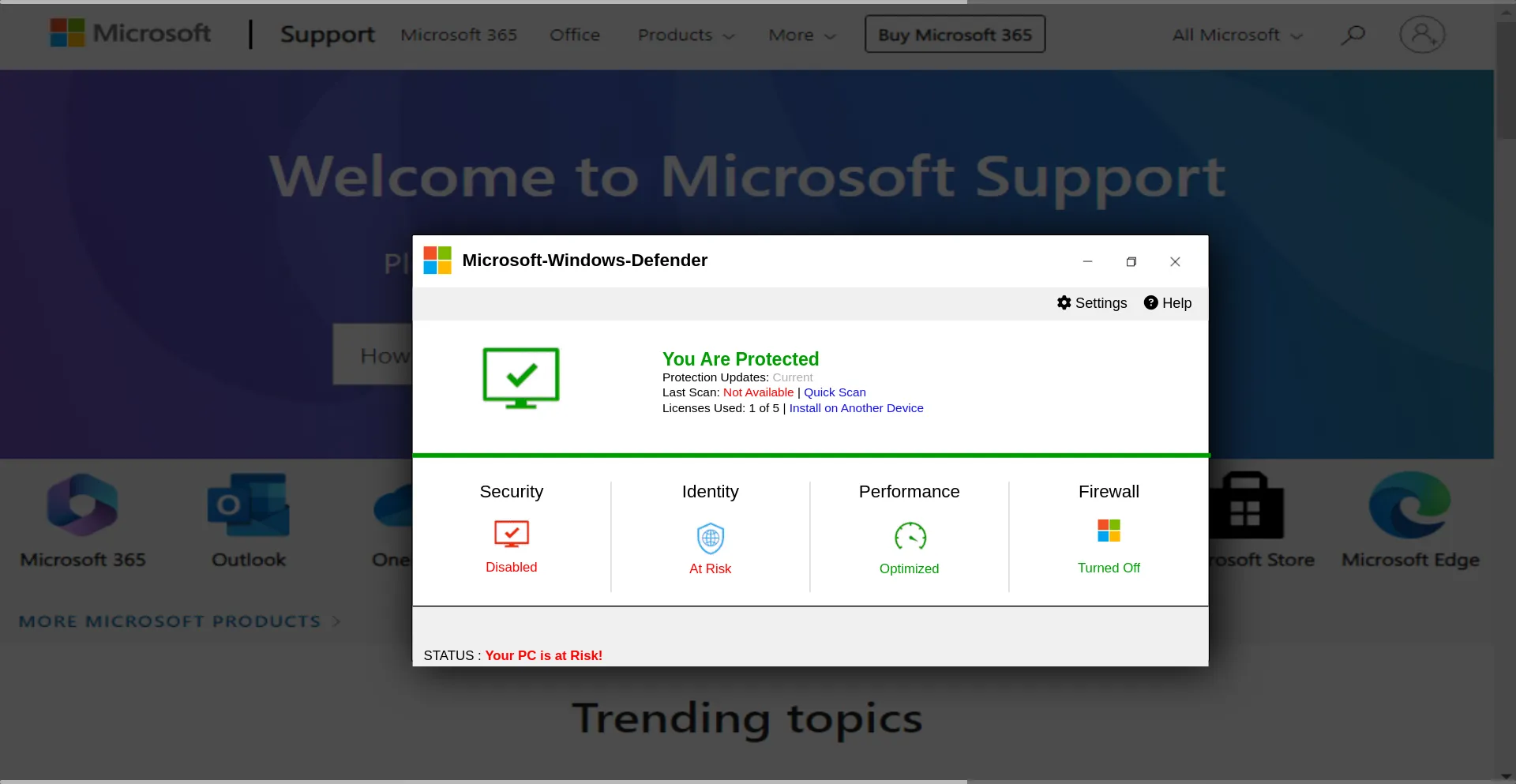Click the More Microsoft Products link
Image resolution: width=1516 pixels, height=784 pixels.
(170, 621)
